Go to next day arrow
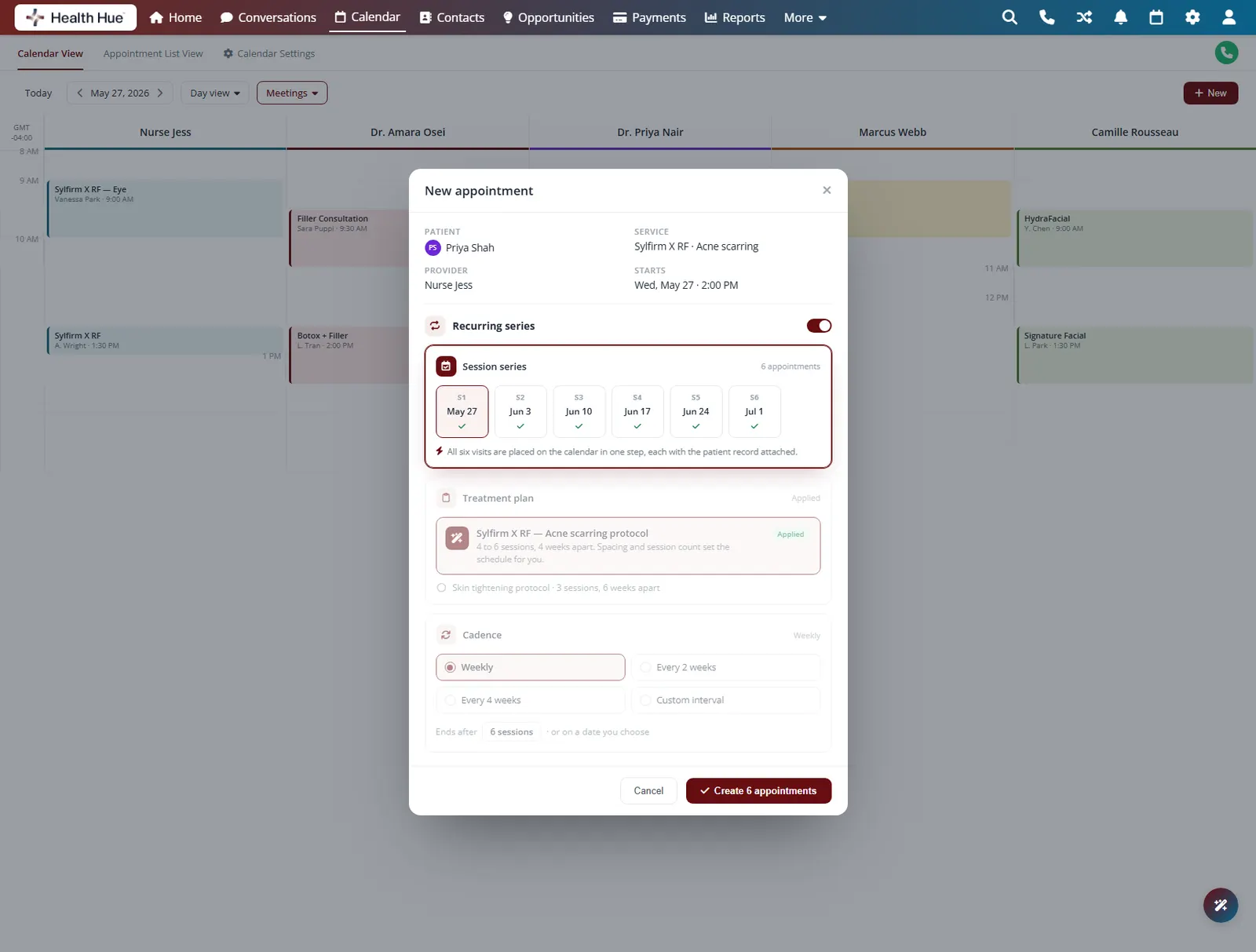The width and height of the screenshot is (1256, 952). tap(160, 93)
